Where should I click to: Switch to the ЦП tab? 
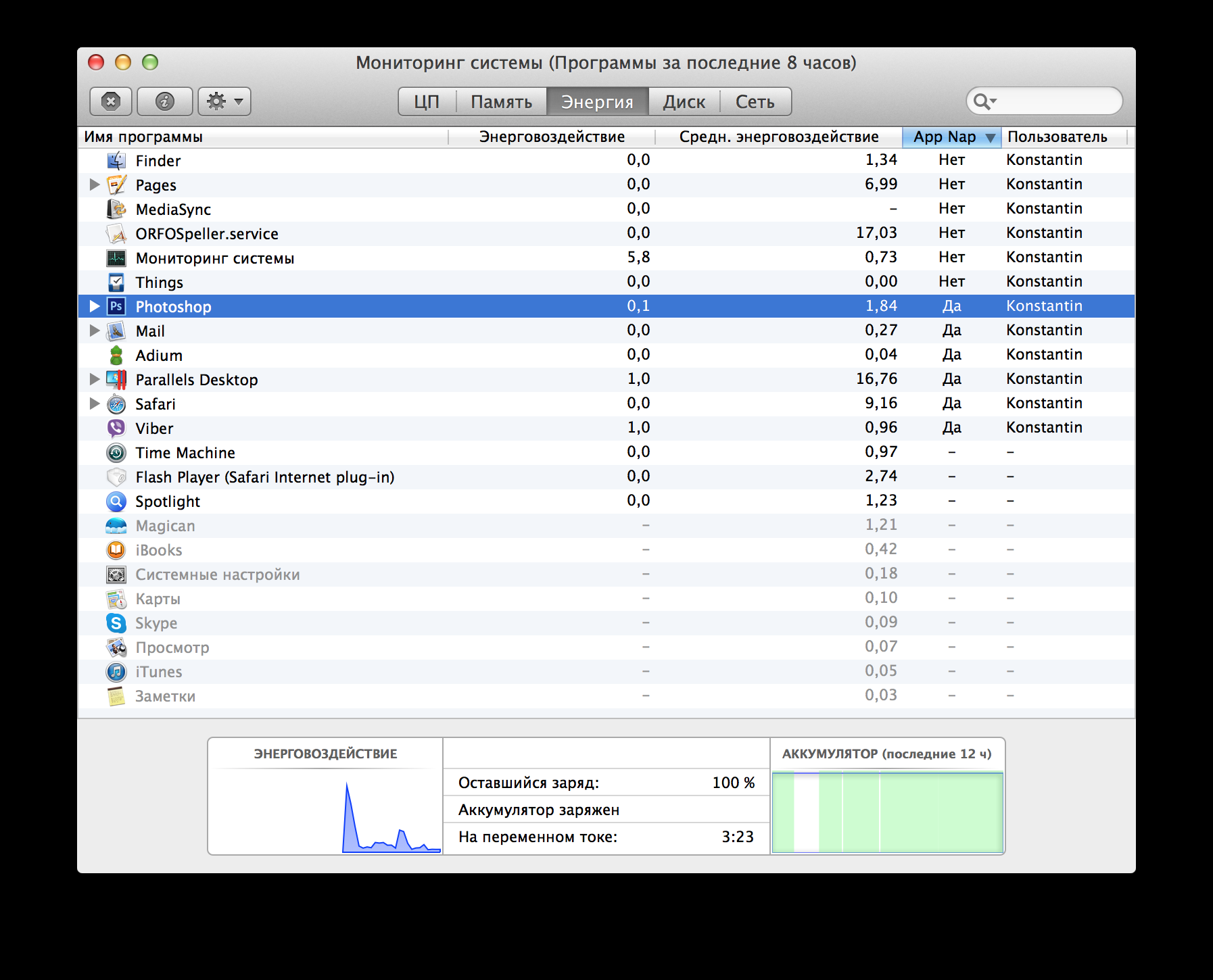pos(427,101)
